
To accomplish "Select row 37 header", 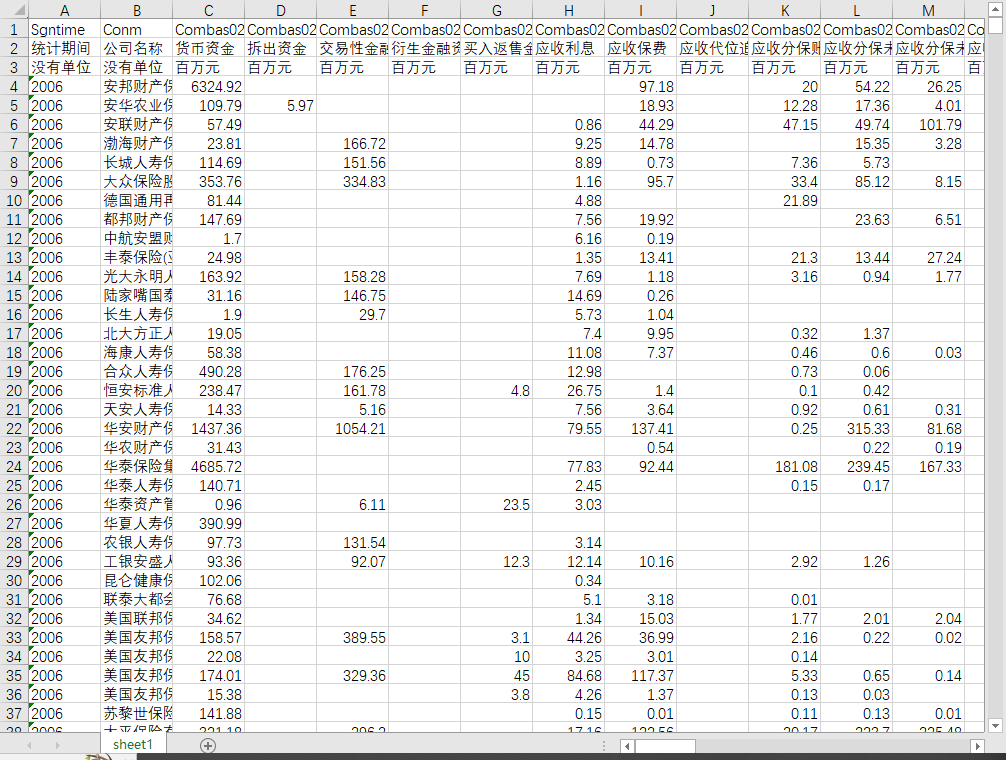I will pyautogui.click(x=14, y=714).
